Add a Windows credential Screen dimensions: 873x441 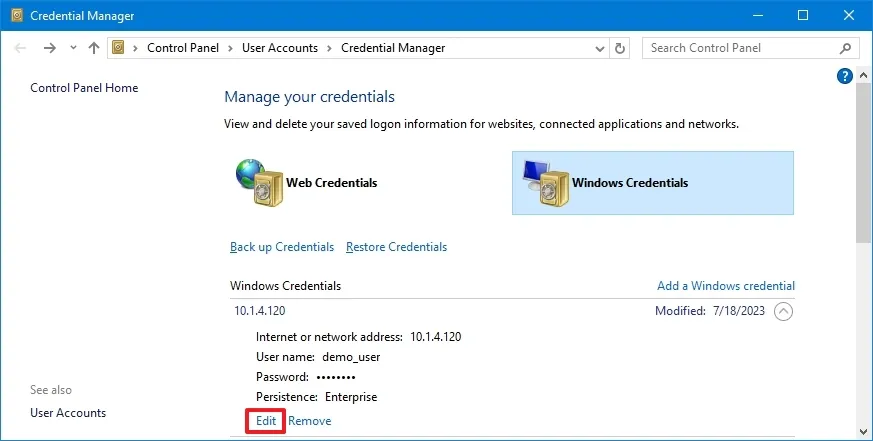coord(725,286)
